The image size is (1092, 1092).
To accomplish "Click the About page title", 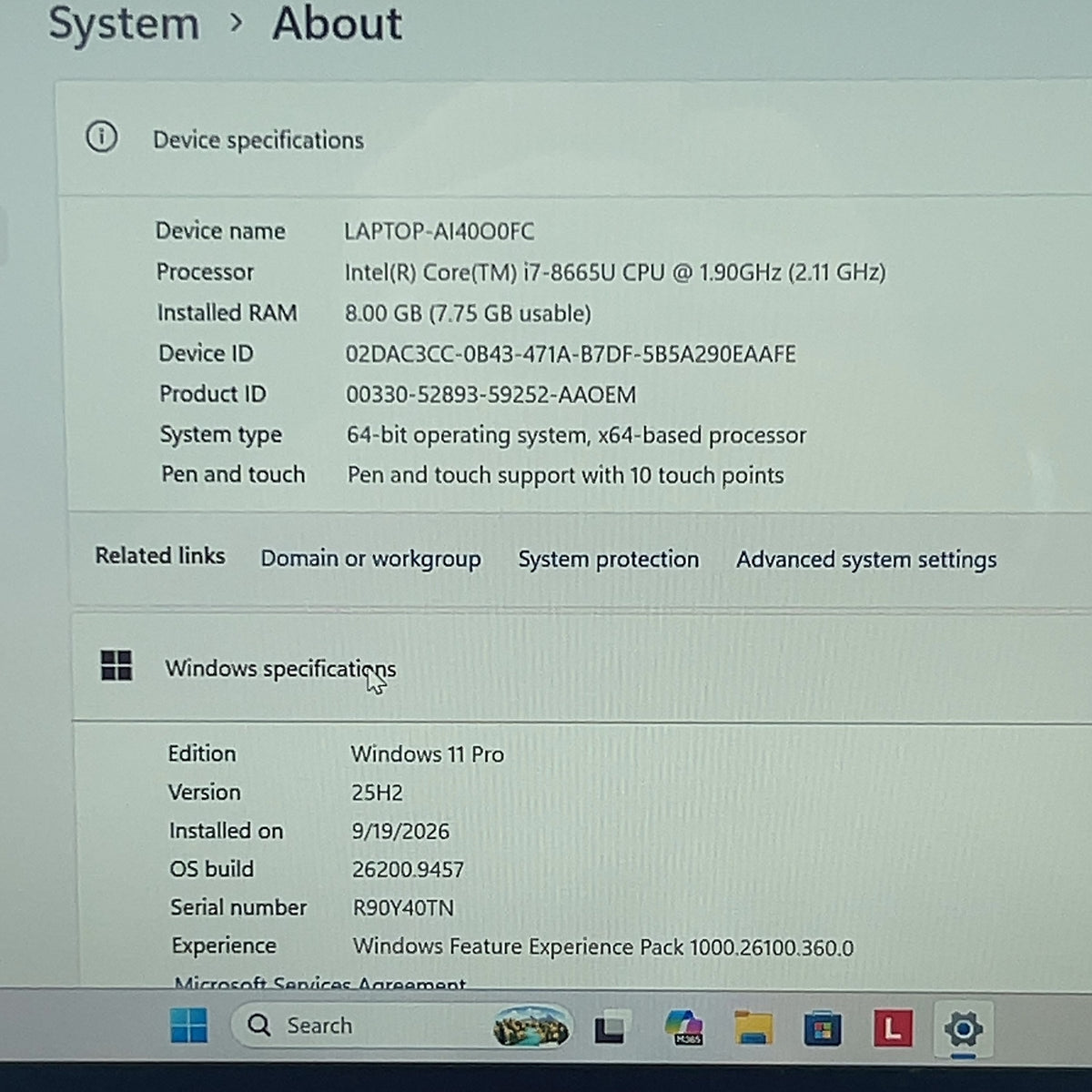I will [337, 24].
